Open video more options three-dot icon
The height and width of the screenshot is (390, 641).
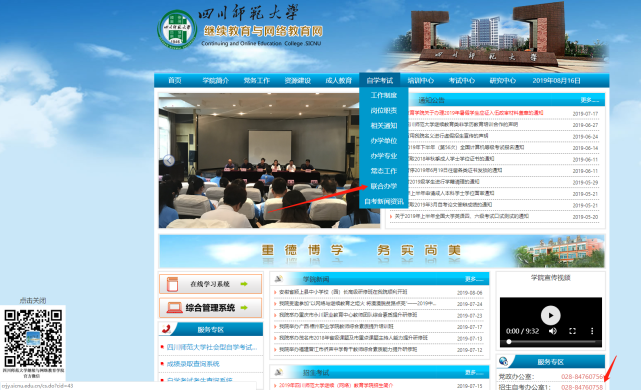pos(592,331)
